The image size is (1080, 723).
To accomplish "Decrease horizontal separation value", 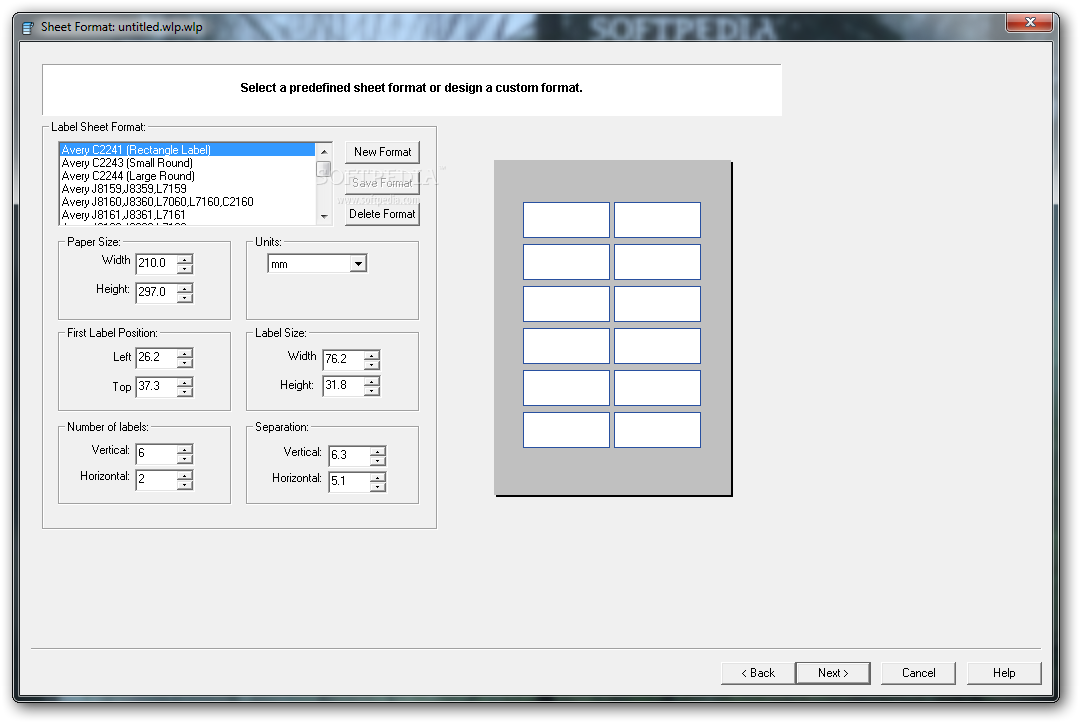I will click(x=378, y=487).
